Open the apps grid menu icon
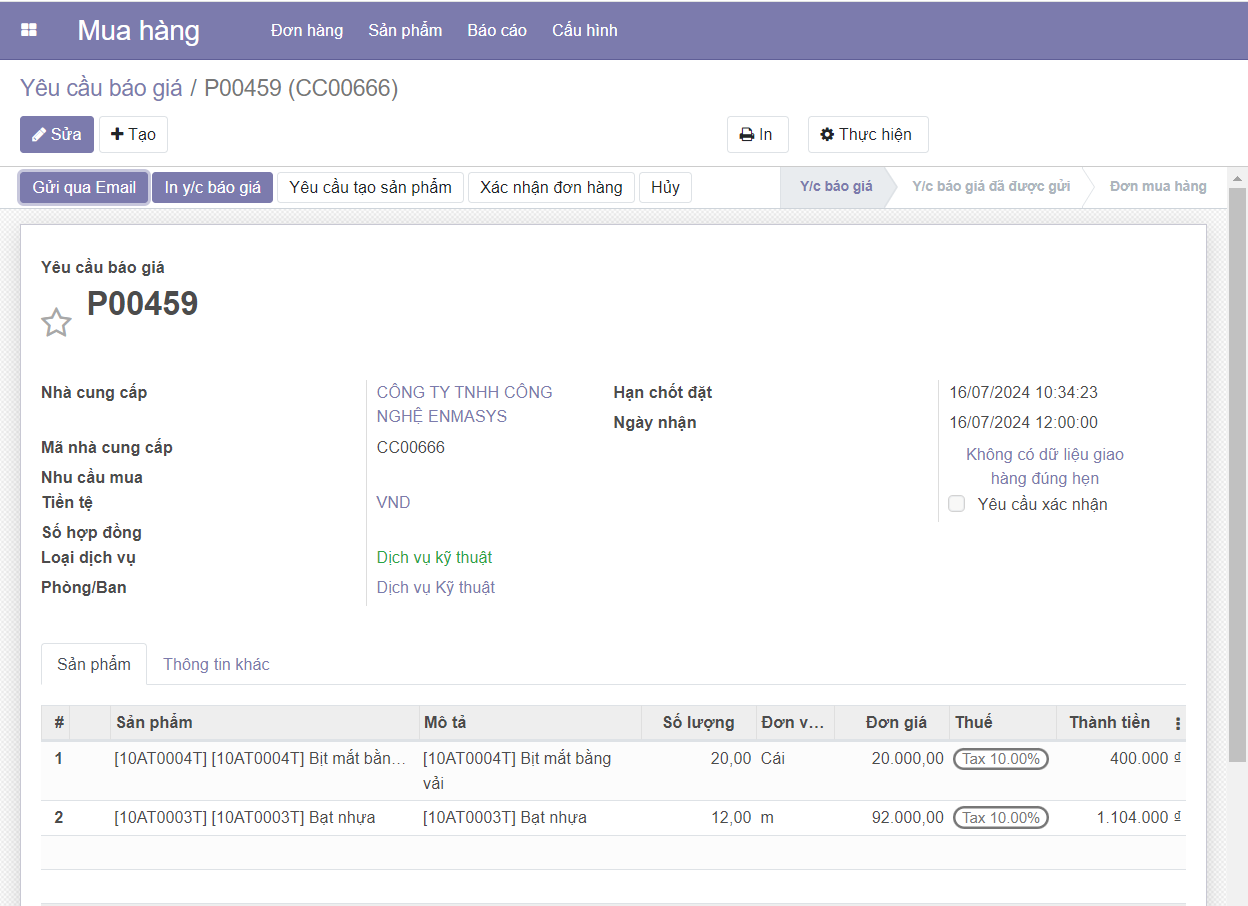This screenshot has height=906, width=1248. click(29, 30)
